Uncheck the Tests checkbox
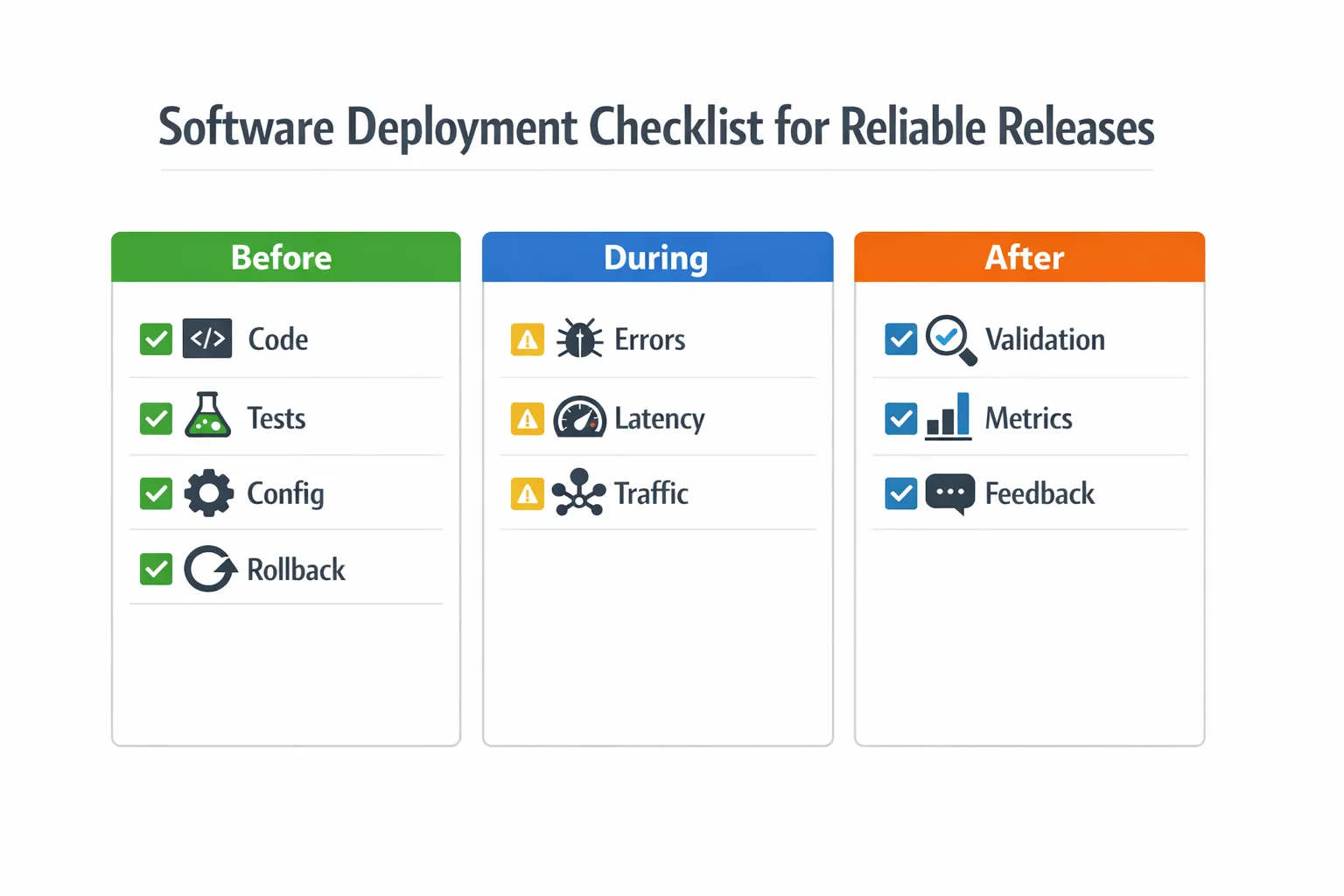Screen dimensions: 1344x896 [155, 417]
